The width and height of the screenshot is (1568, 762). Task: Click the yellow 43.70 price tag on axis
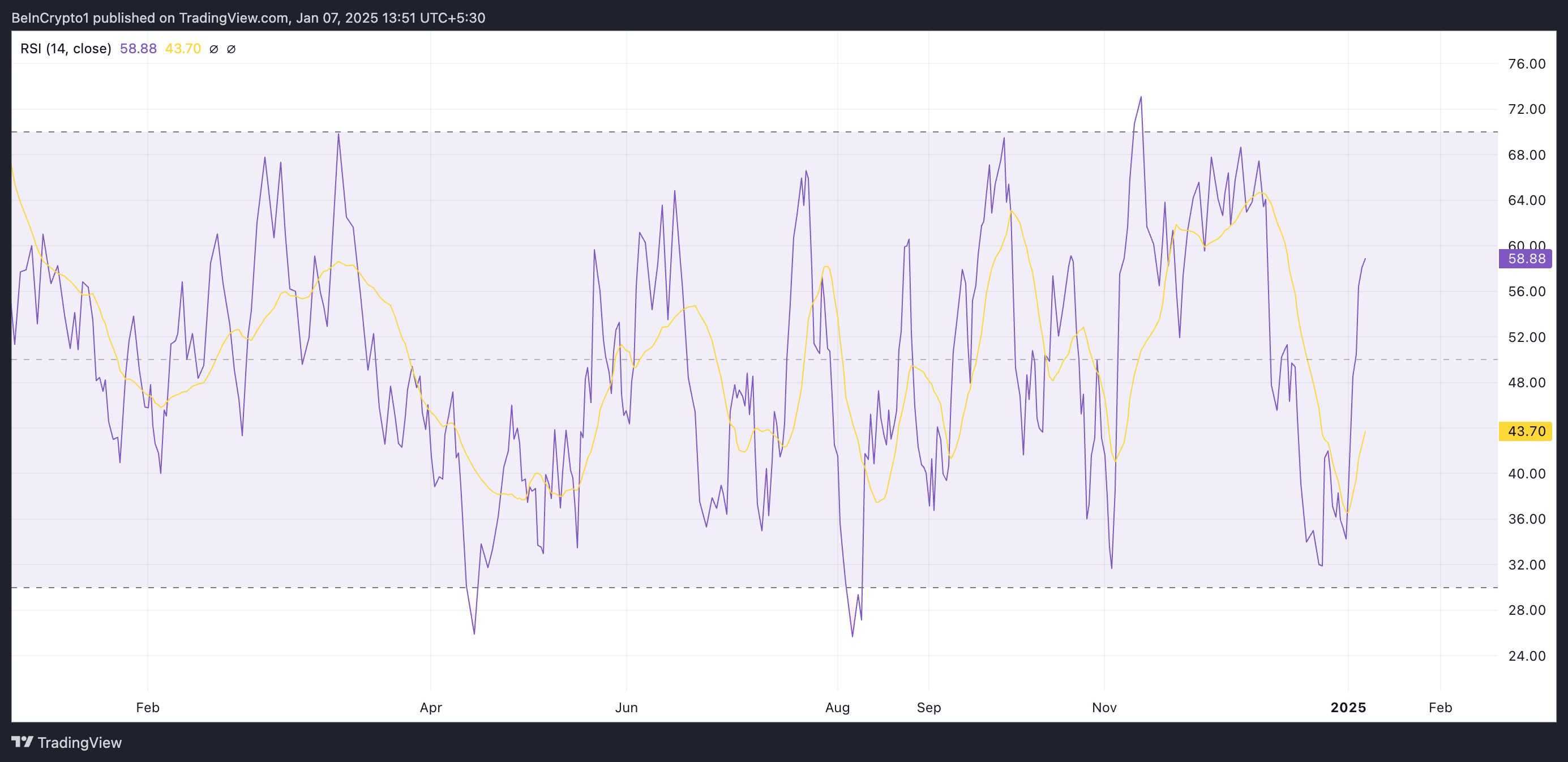(1526, 431)
